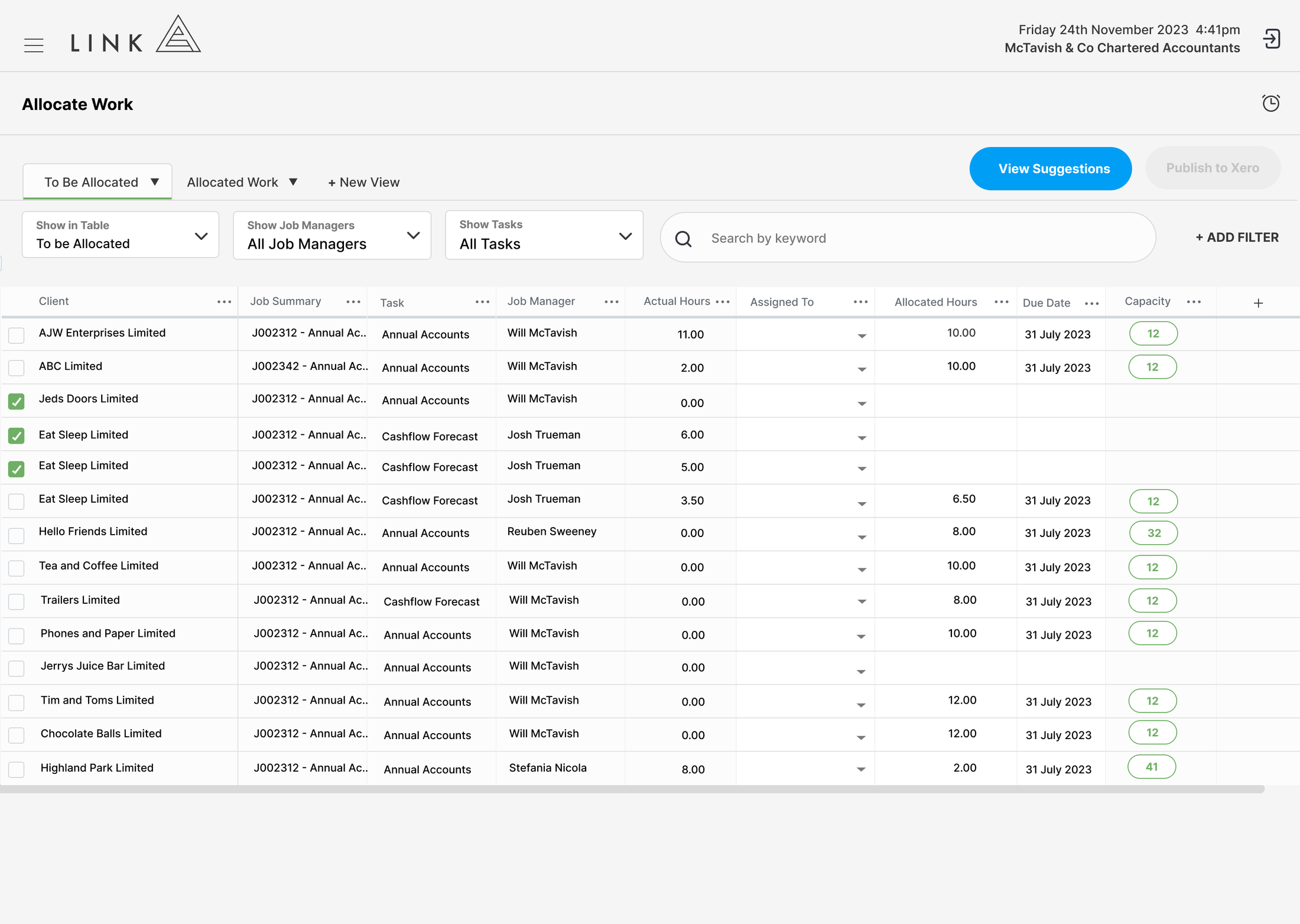The image size is (1300, 924).
Task: Click the View Suggestions button
Action: click(x=1051, y=168)
